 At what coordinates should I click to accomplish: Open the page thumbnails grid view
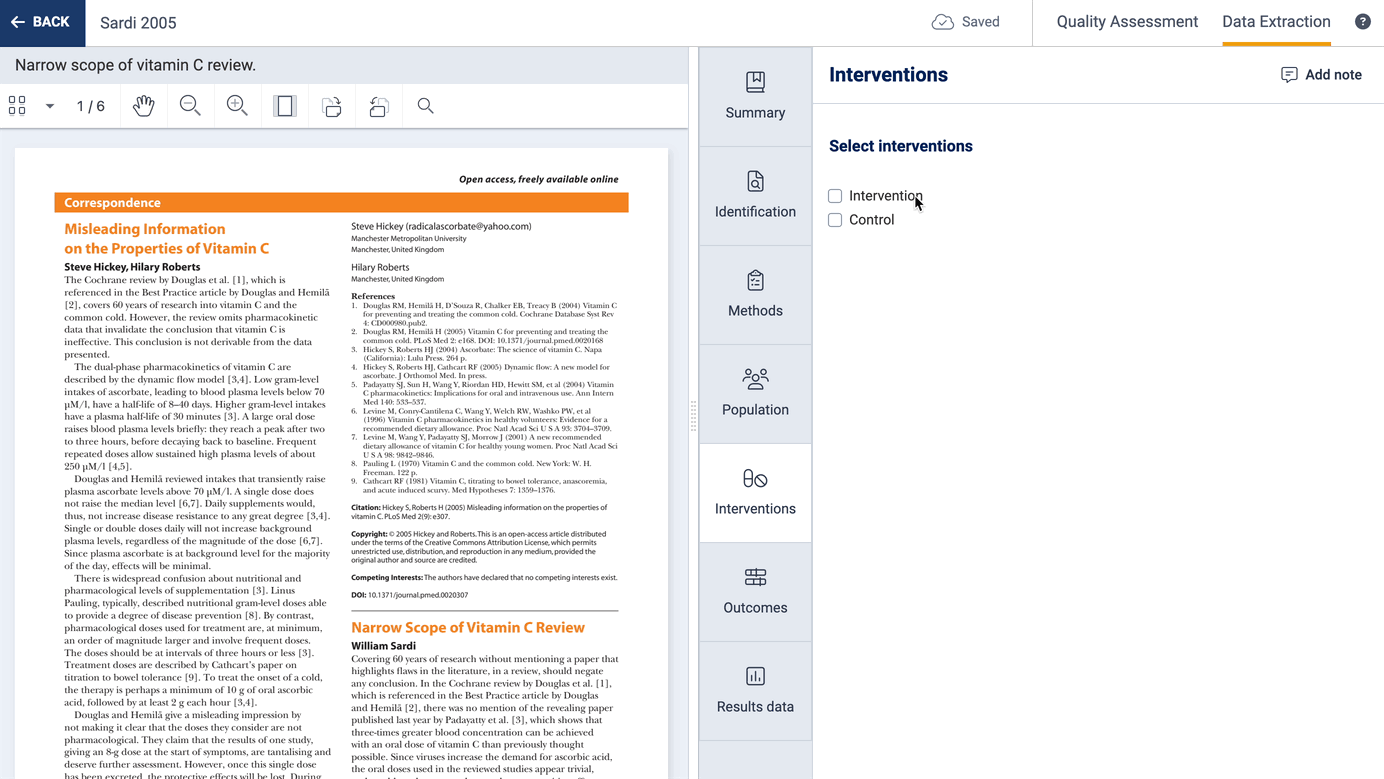click(17, 106)
